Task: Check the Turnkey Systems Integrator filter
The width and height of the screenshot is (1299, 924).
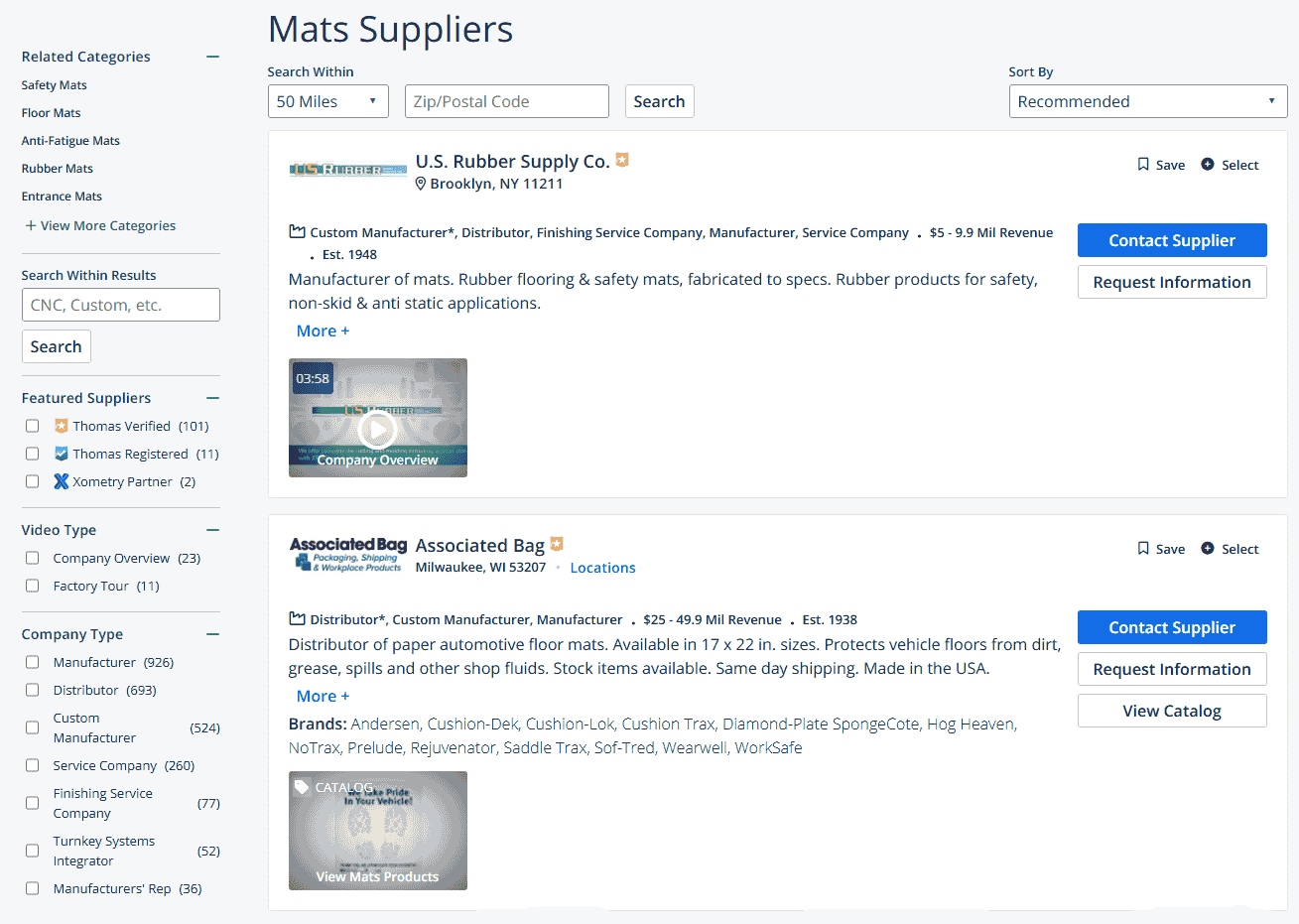Action: (x=33, y=851)
